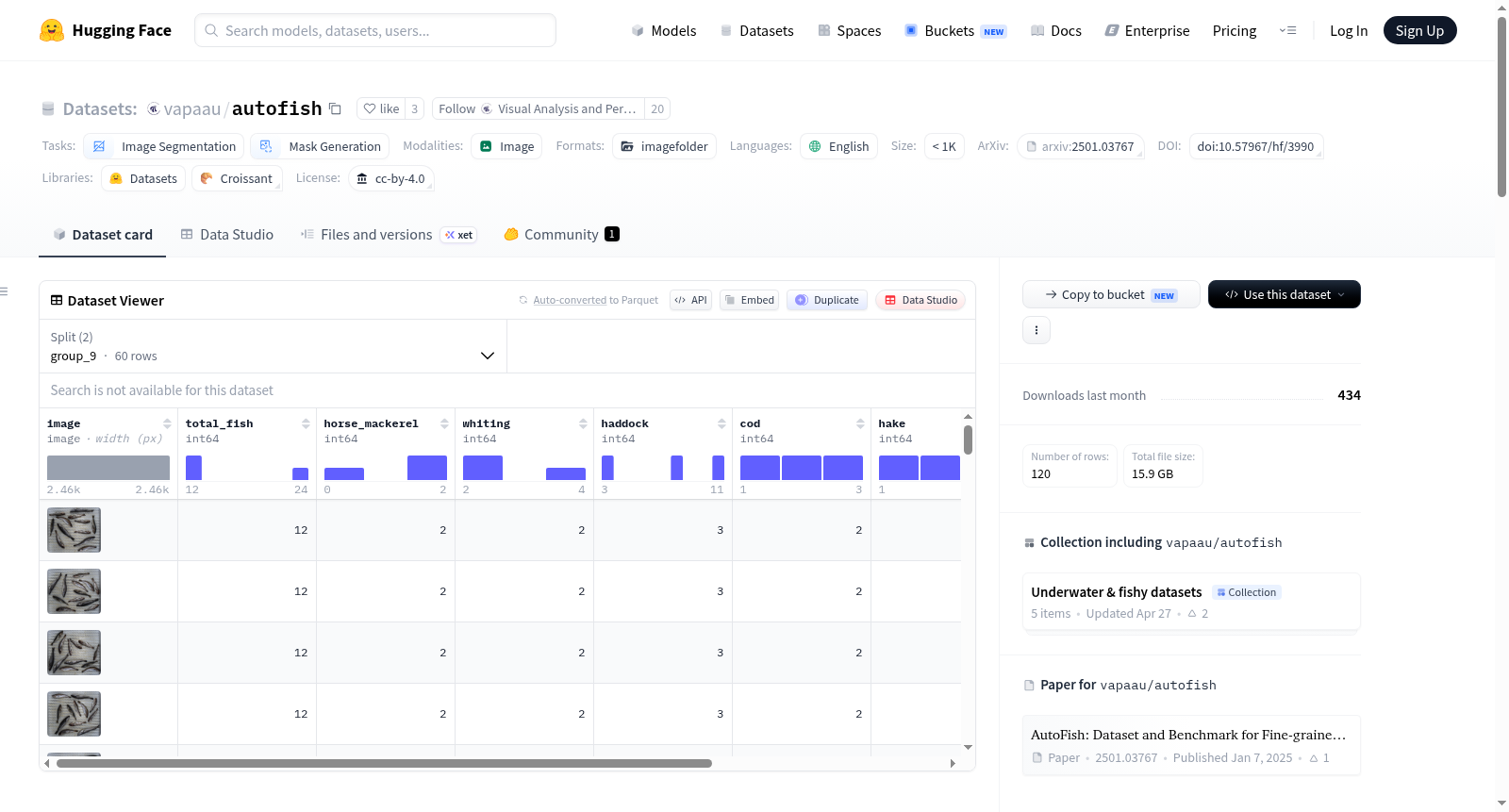The image size is (1509, 812).
Task: Click the Datasets library tag
Action: click(143, 178)
